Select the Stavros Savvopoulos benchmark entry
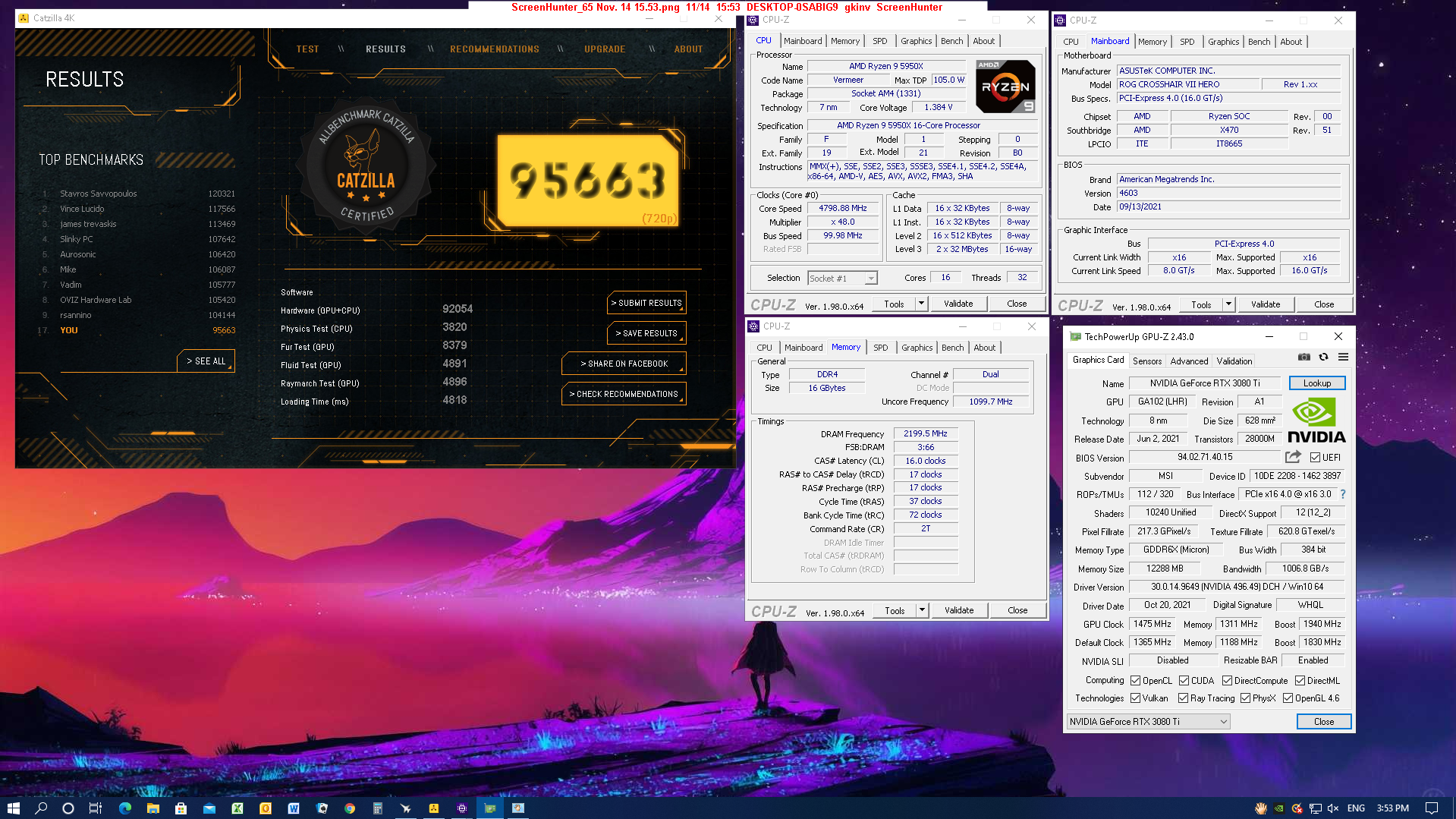 138,194
